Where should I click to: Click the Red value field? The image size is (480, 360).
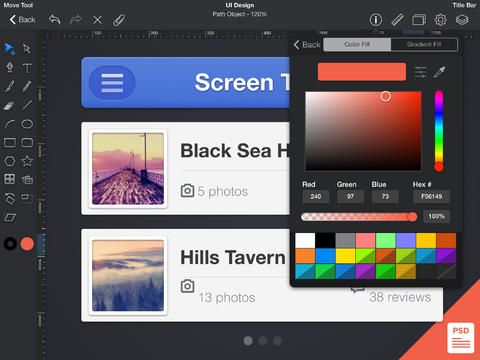click(x=316, y=197)
